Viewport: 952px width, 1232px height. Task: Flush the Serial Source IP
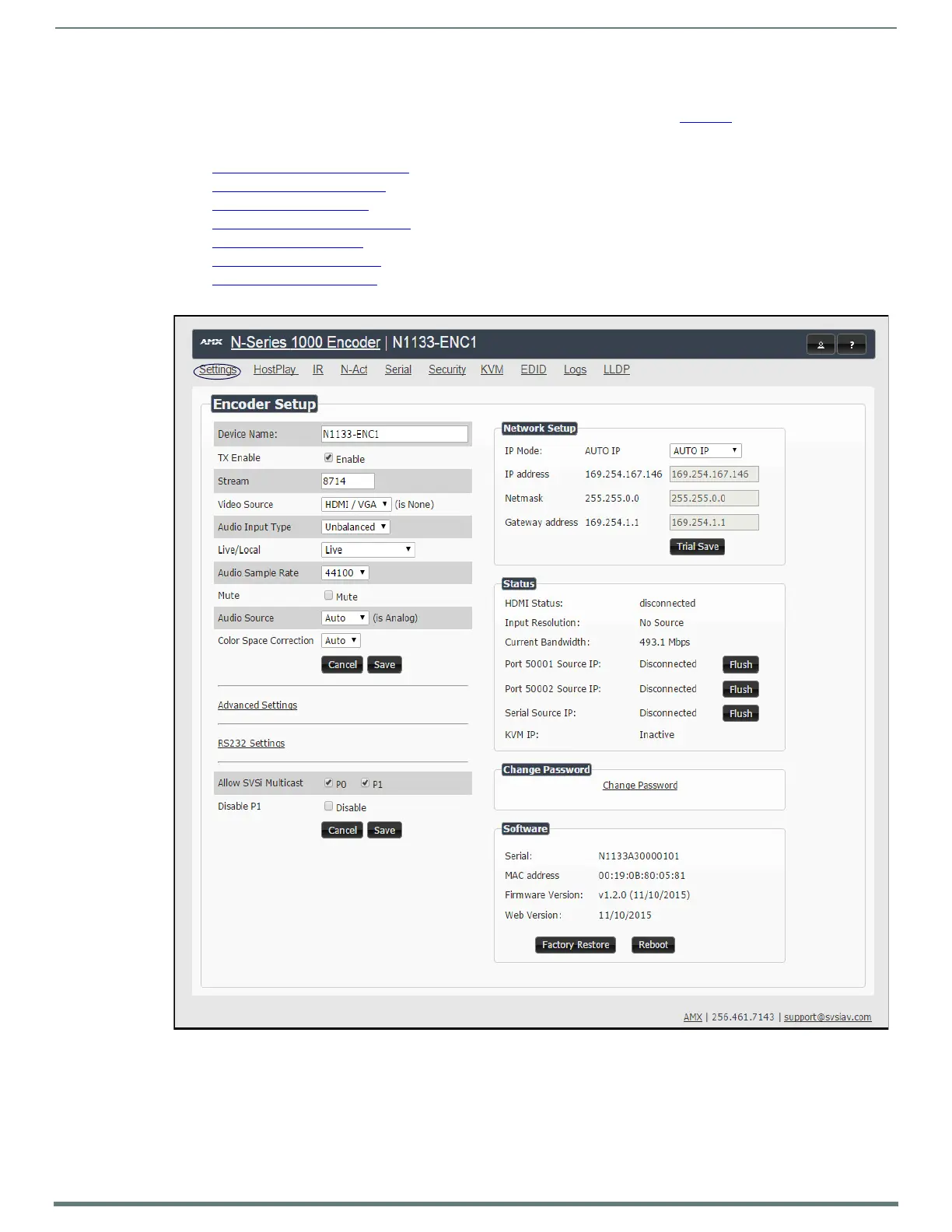click(x=740, y=714)
